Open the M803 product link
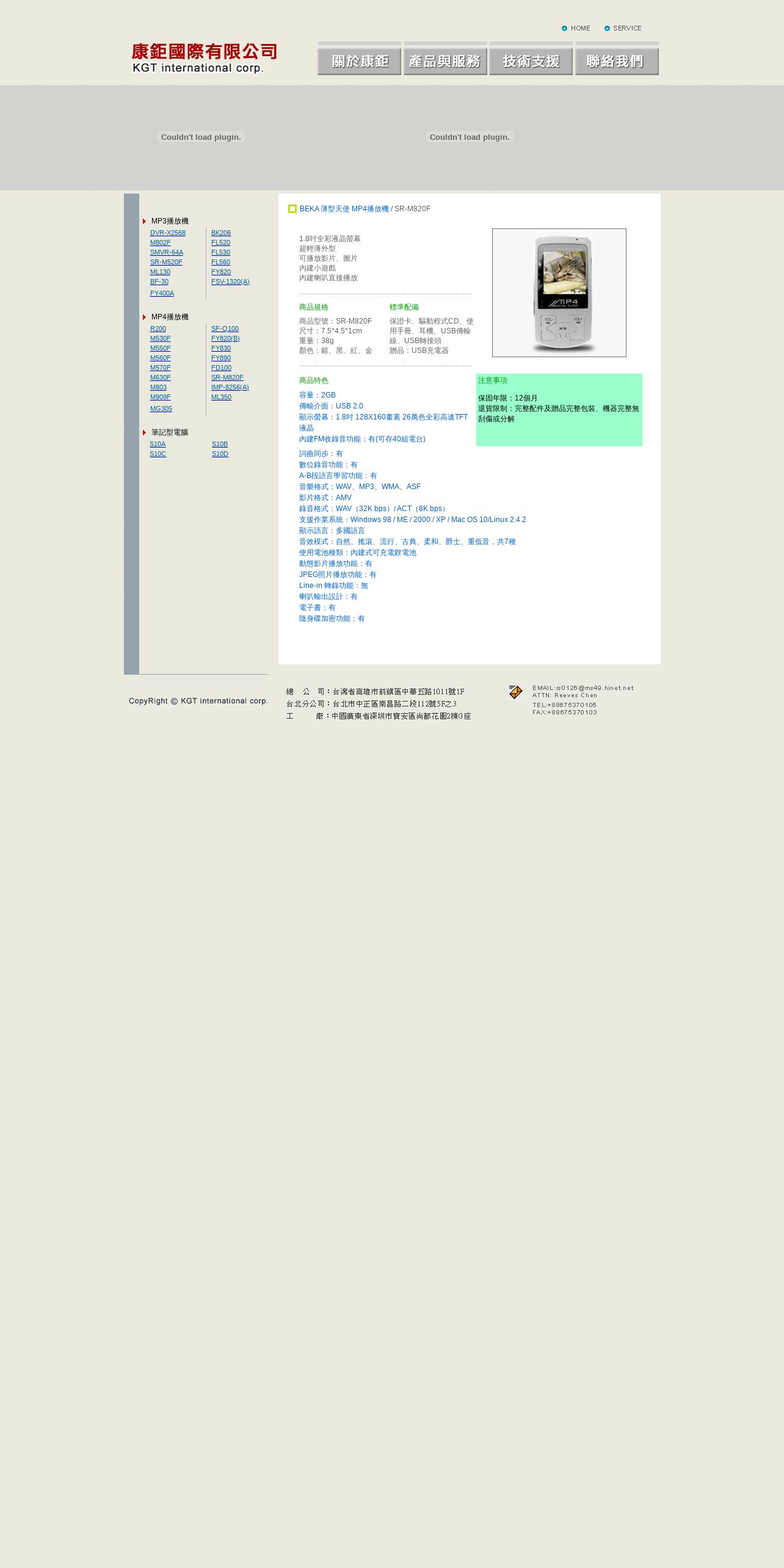Image resolution: width=784 pixels, height=1568 pixels. pyautogui.click(x=159, y=387)
